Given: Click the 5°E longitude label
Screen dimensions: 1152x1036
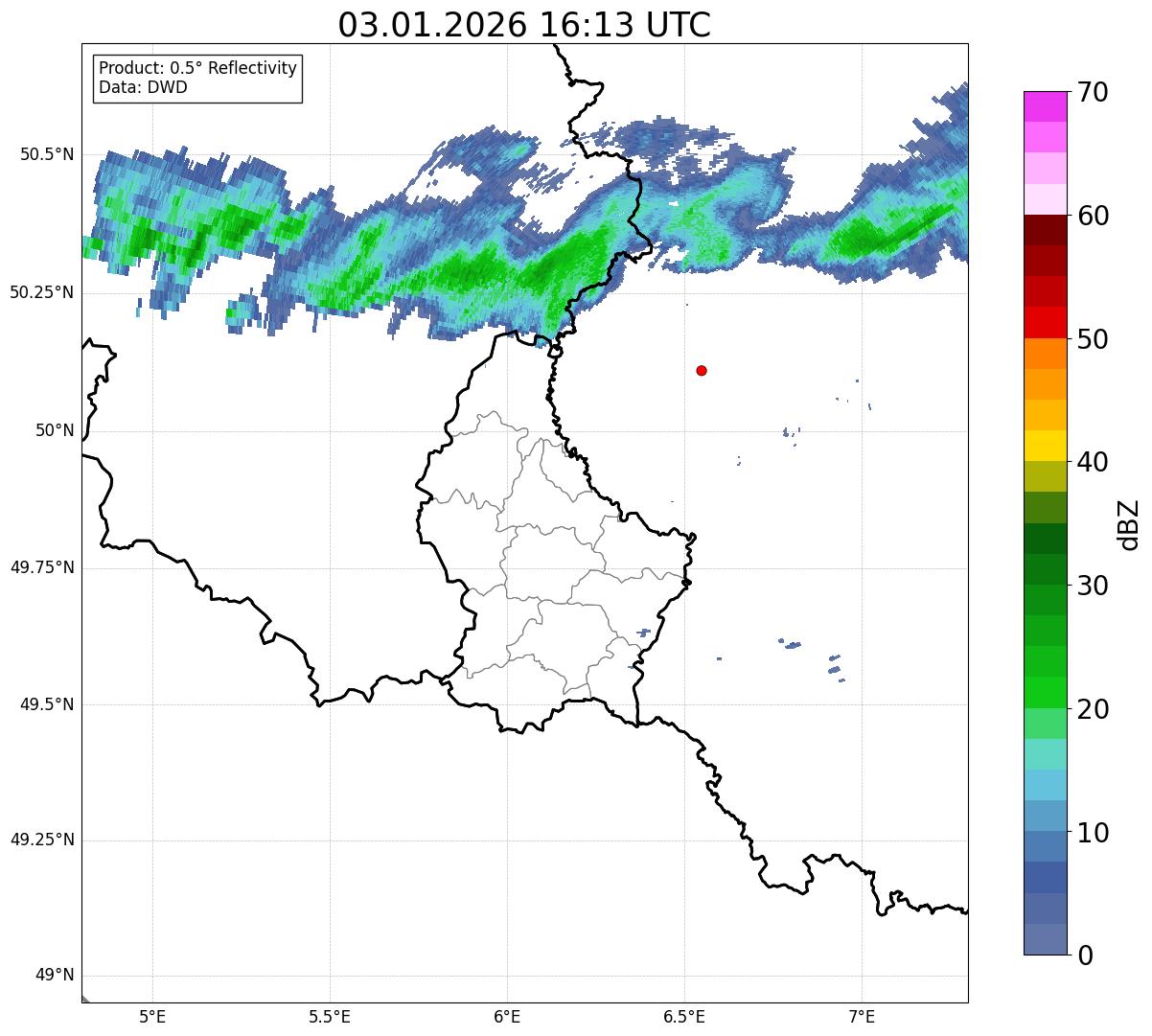Looking at the screenshot, I should coord(152,1017).
